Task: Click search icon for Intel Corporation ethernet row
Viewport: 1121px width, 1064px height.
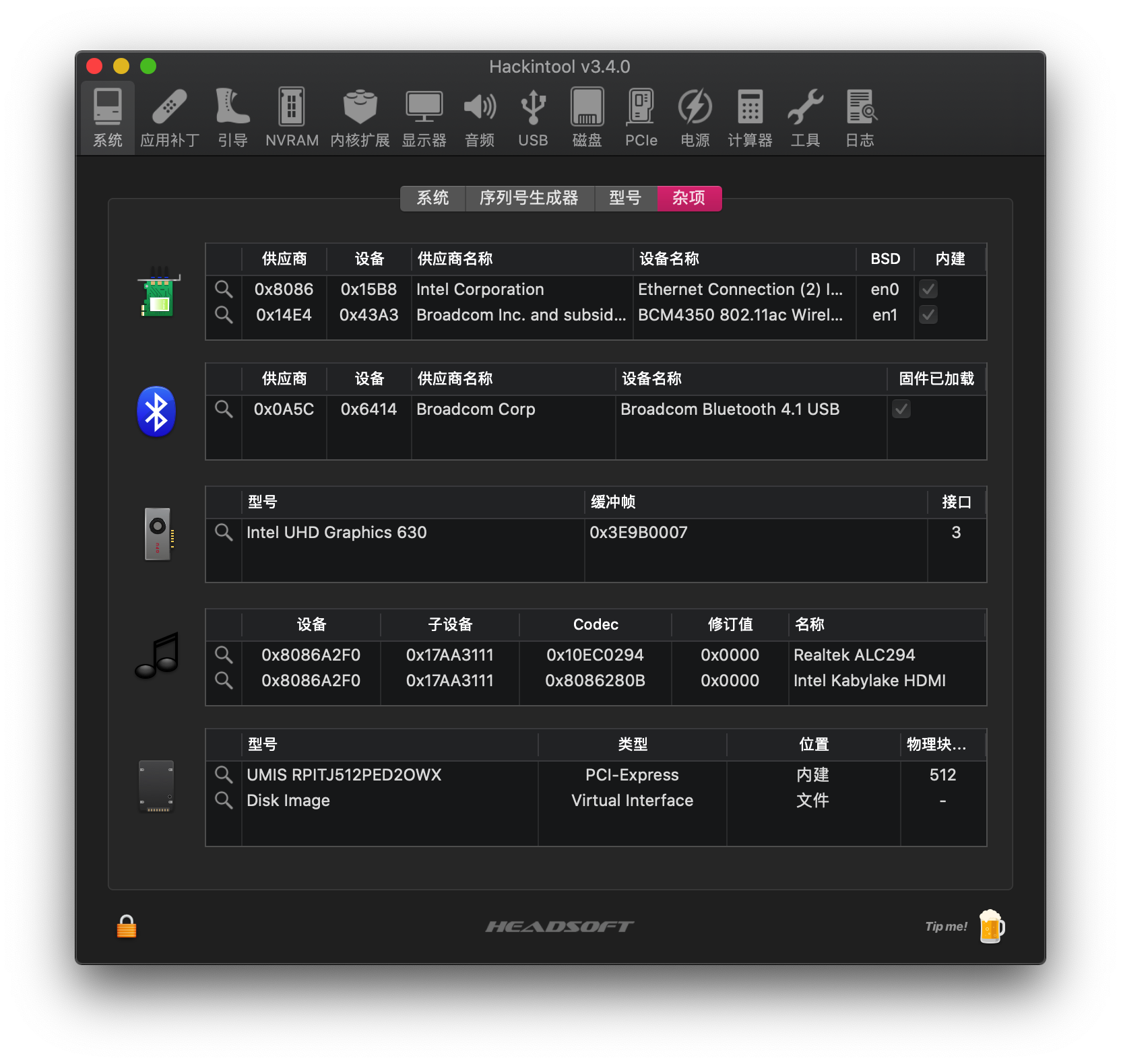Action: [x=224, y=290]
